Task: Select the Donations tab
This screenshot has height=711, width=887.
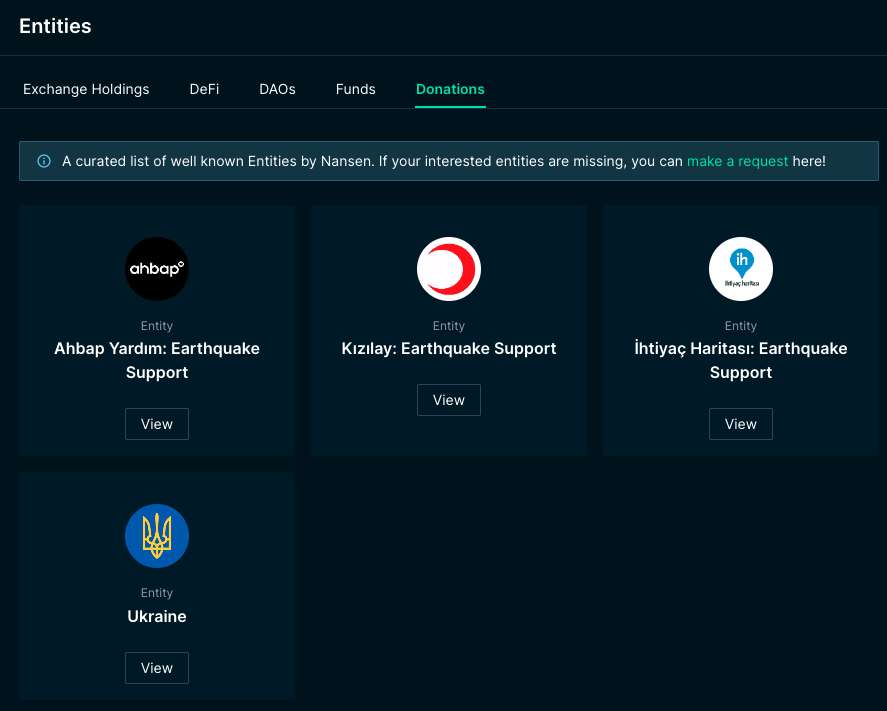Action: pyautogui.click(x=450, y=89)
